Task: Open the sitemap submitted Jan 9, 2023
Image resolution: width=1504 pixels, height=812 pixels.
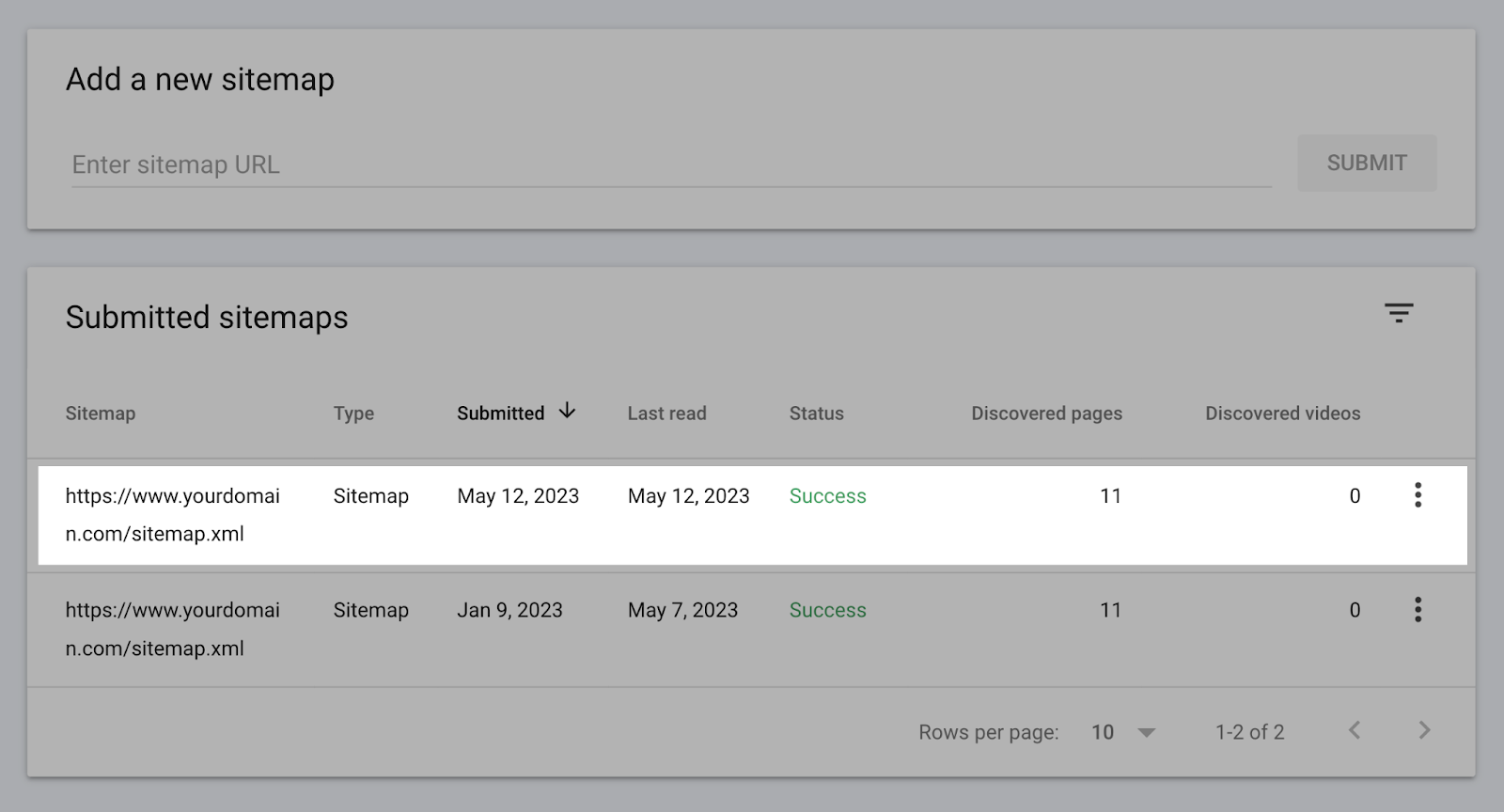Action: point(173,629)
